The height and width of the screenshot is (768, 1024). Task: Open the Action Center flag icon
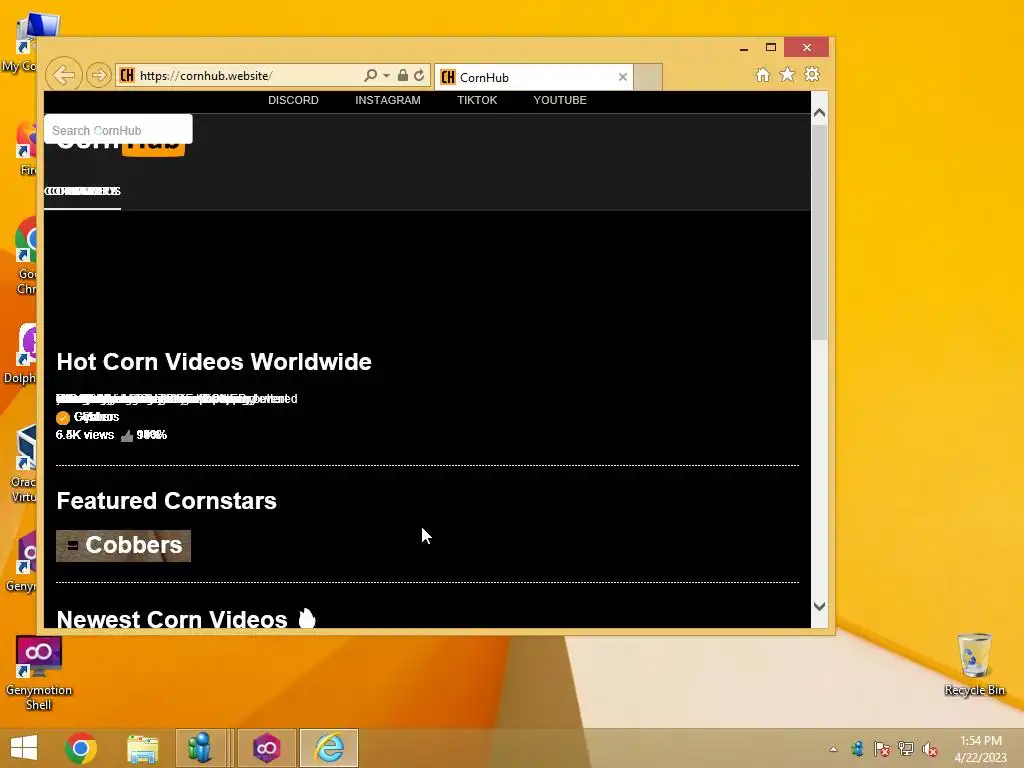click(882, 749)
